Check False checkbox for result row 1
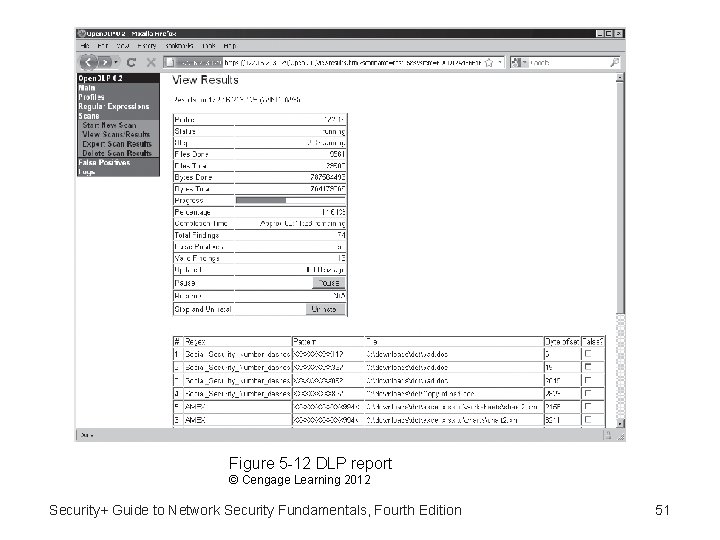The image size is (720, 540). [x=588, y=354]
